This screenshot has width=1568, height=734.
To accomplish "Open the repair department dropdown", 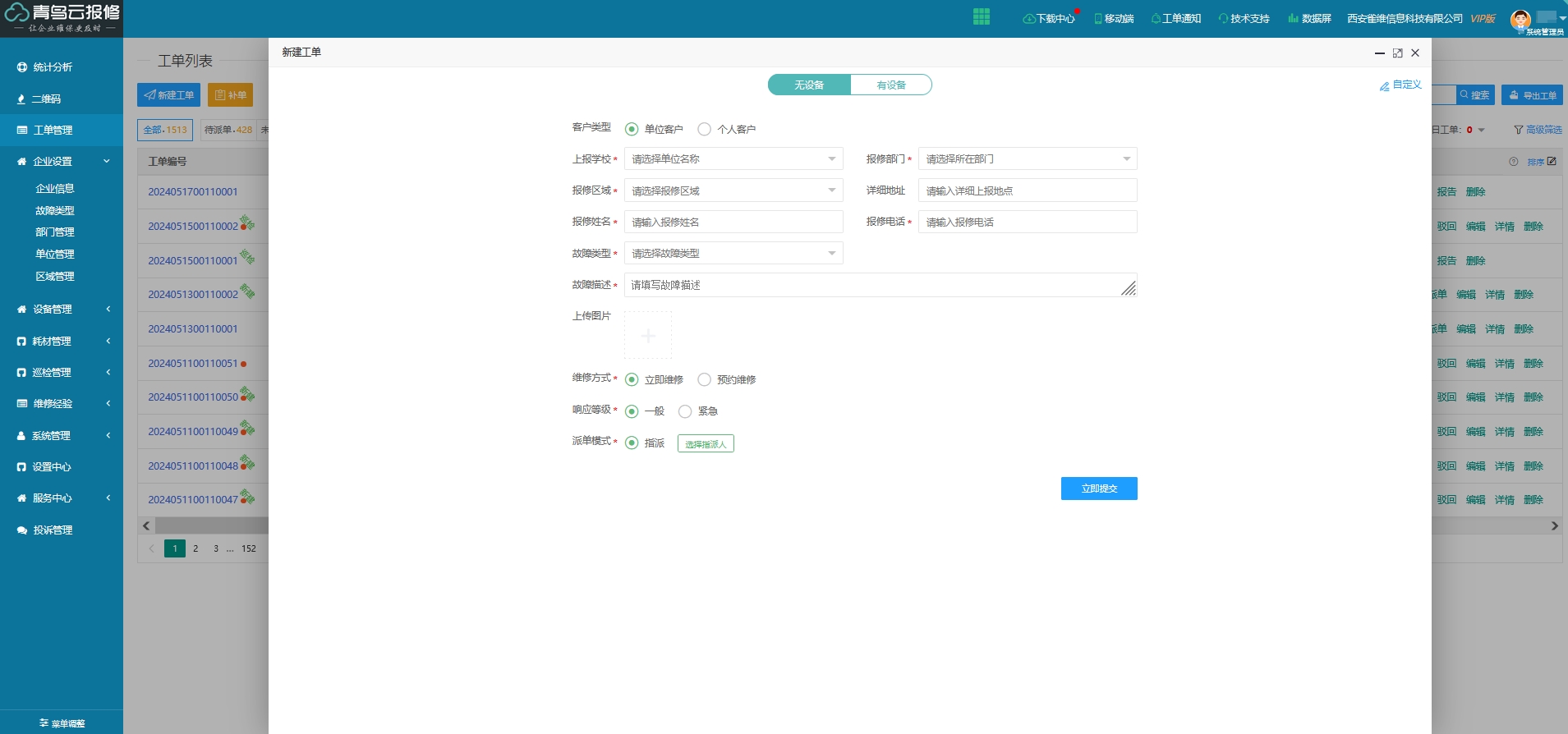I will click(x=1028, y=158).
